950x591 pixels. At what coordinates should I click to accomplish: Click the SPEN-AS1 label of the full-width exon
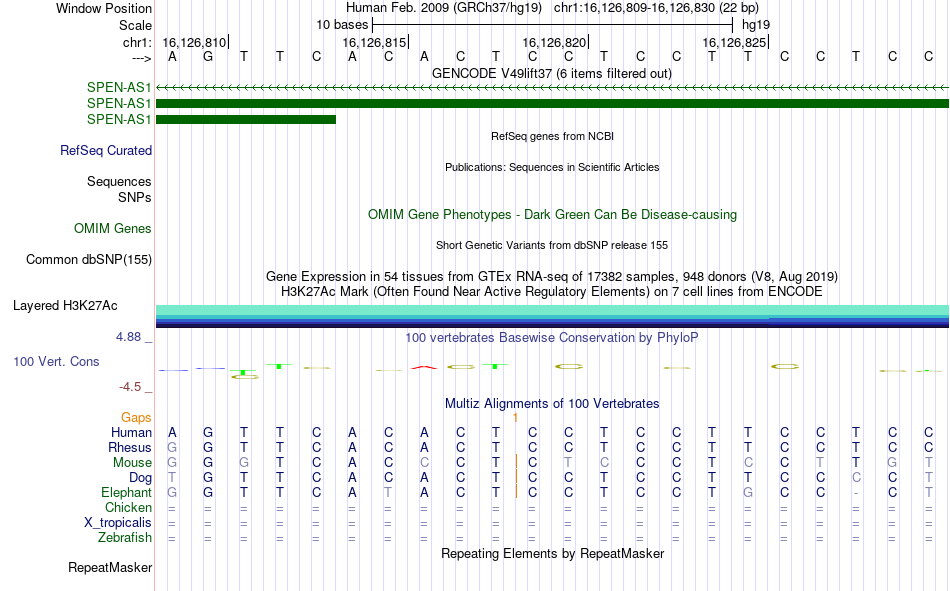[119, 103]
